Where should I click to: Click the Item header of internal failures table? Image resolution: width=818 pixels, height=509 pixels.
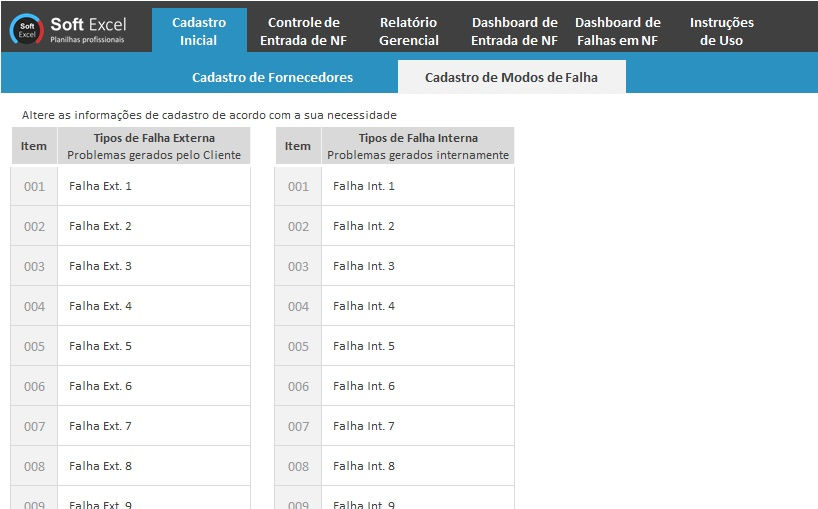tap(298, 146)
